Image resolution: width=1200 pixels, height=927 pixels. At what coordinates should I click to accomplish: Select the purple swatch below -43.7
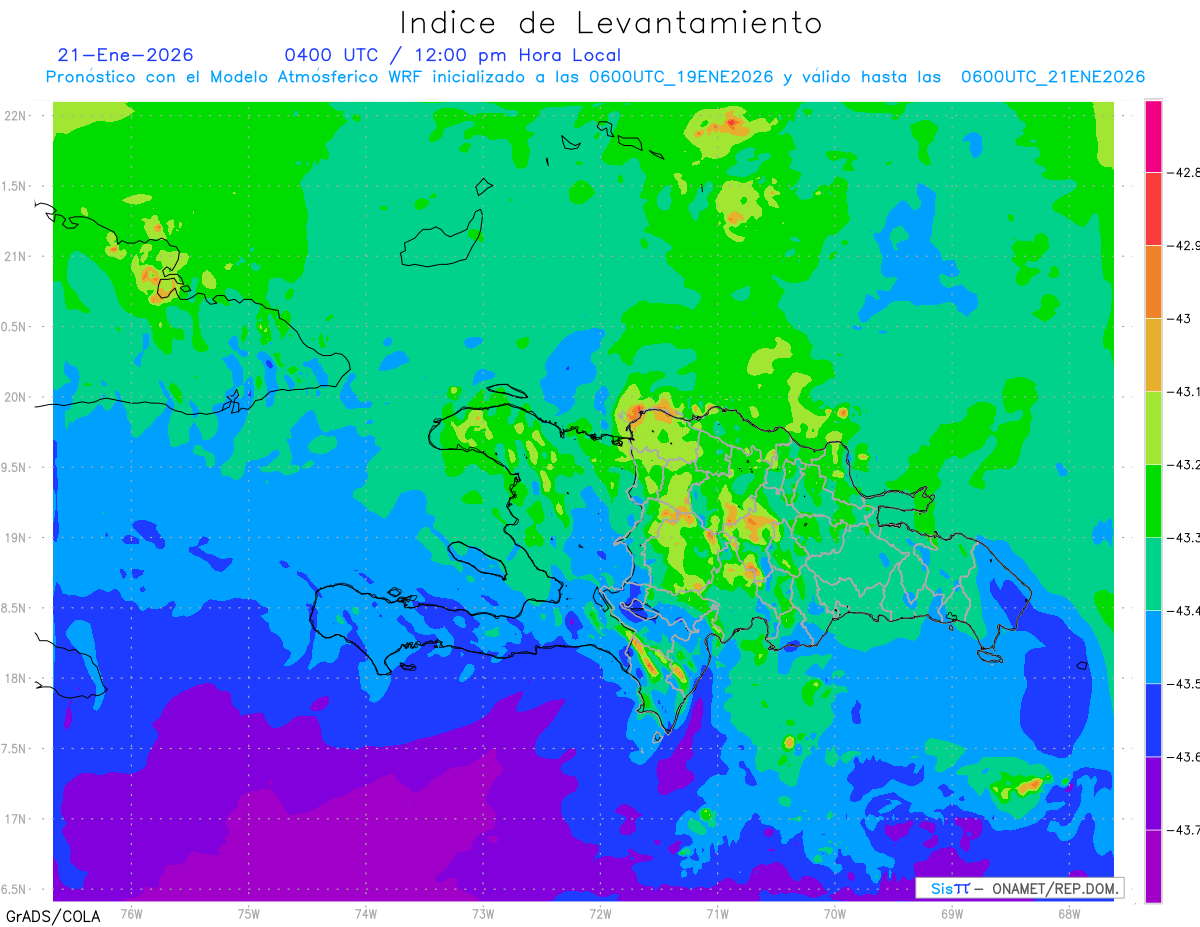click(x=1153, y=866)
